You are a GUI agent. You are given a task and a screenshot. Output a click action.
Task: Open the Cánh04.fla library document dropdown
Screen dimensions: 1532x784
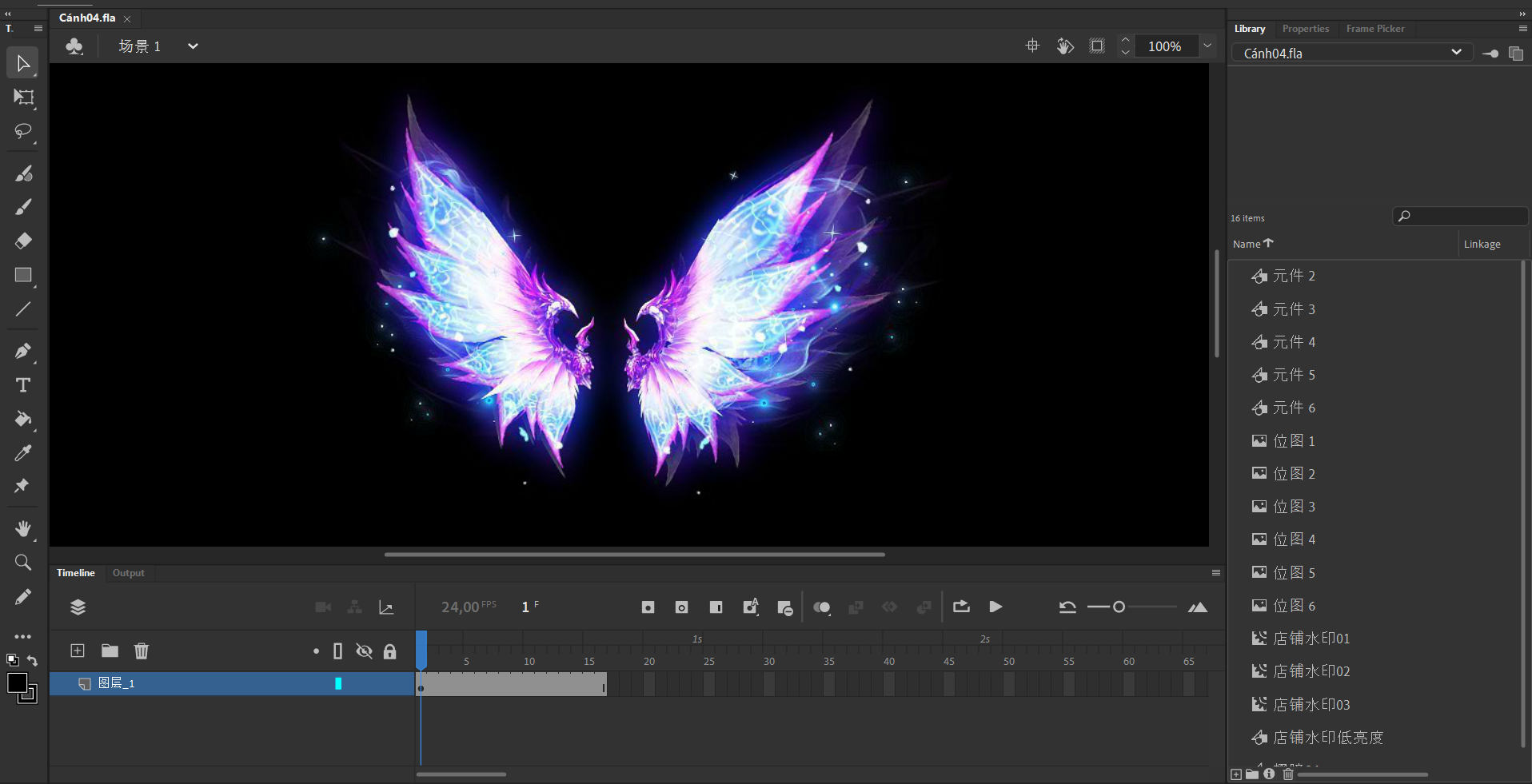1456,53
